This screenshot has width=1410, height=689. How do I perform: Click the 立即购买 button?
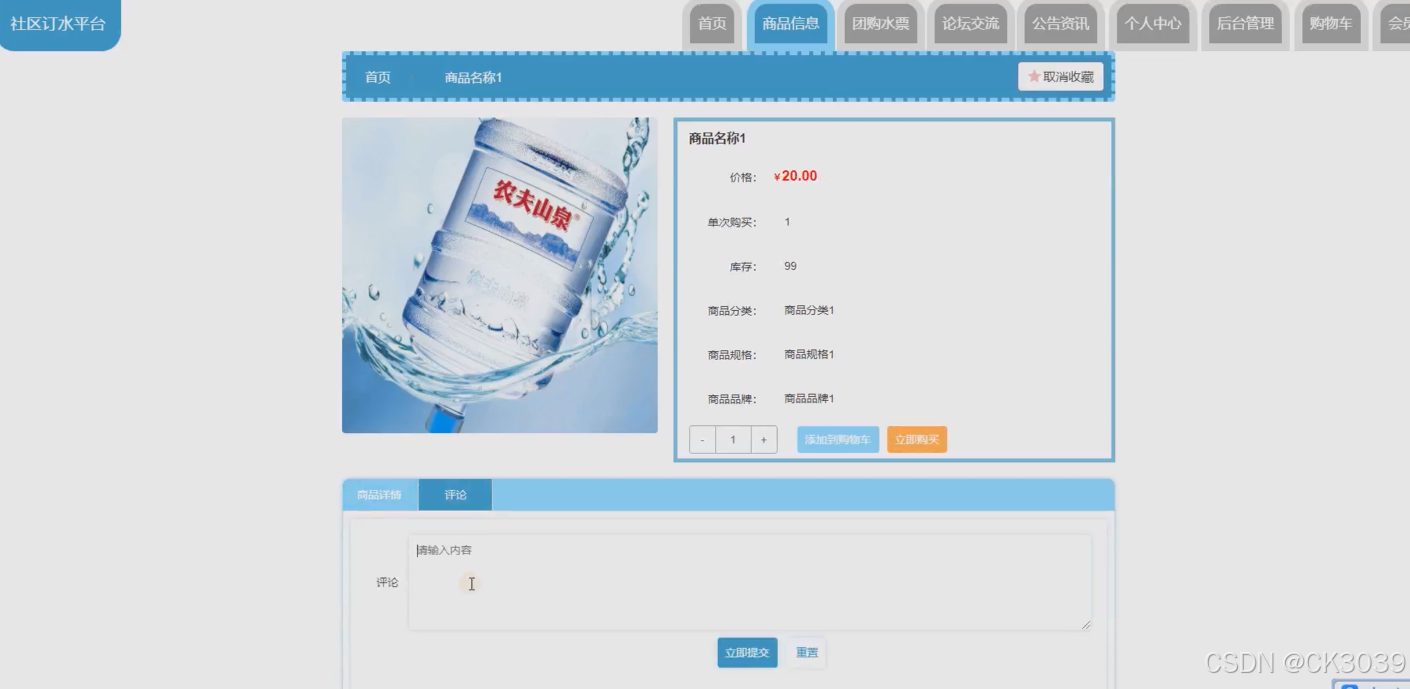[917, 440]
